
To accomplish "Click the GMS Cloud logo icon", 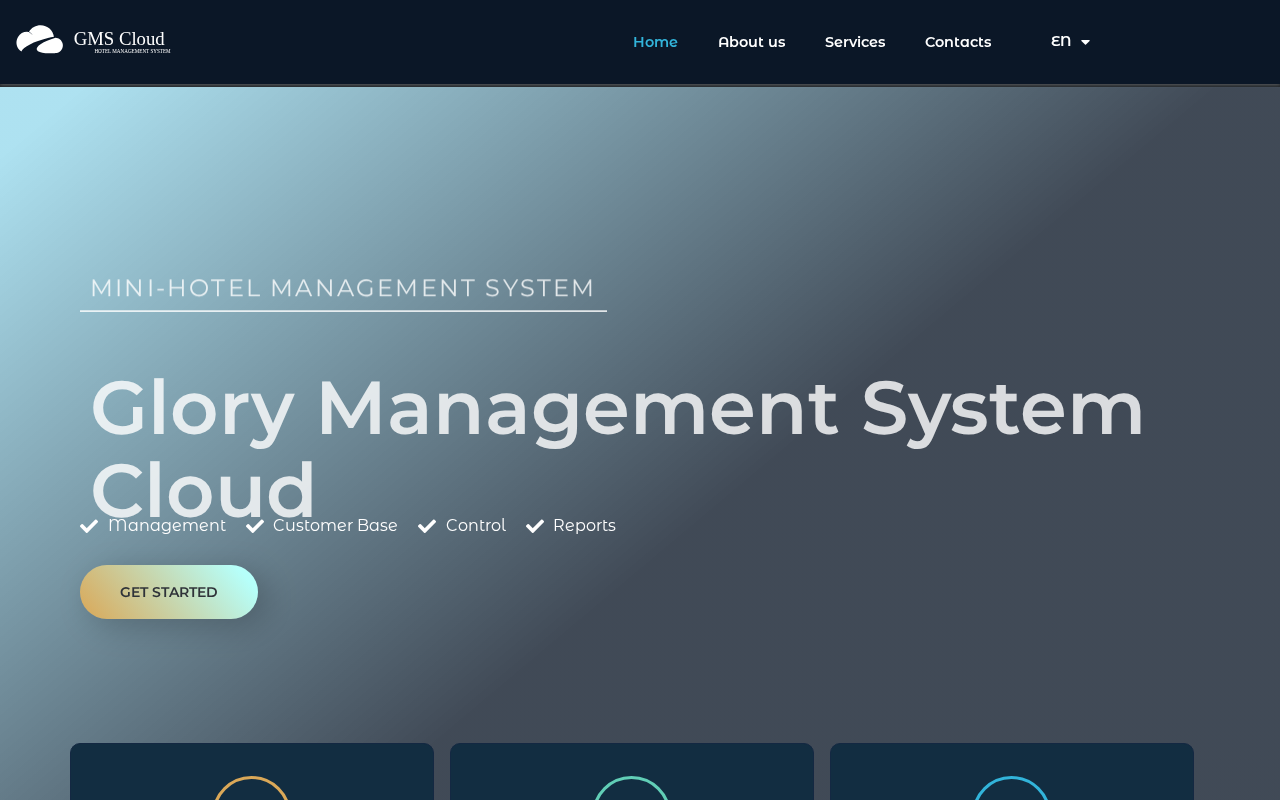I will pos(40,40).
